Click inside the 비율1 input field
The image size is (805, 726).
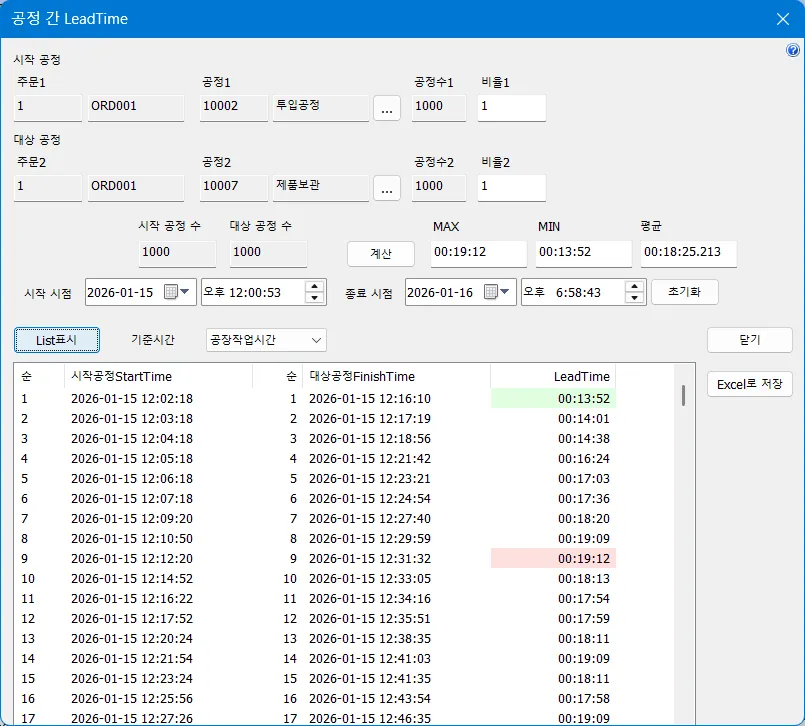click(511, 108)
